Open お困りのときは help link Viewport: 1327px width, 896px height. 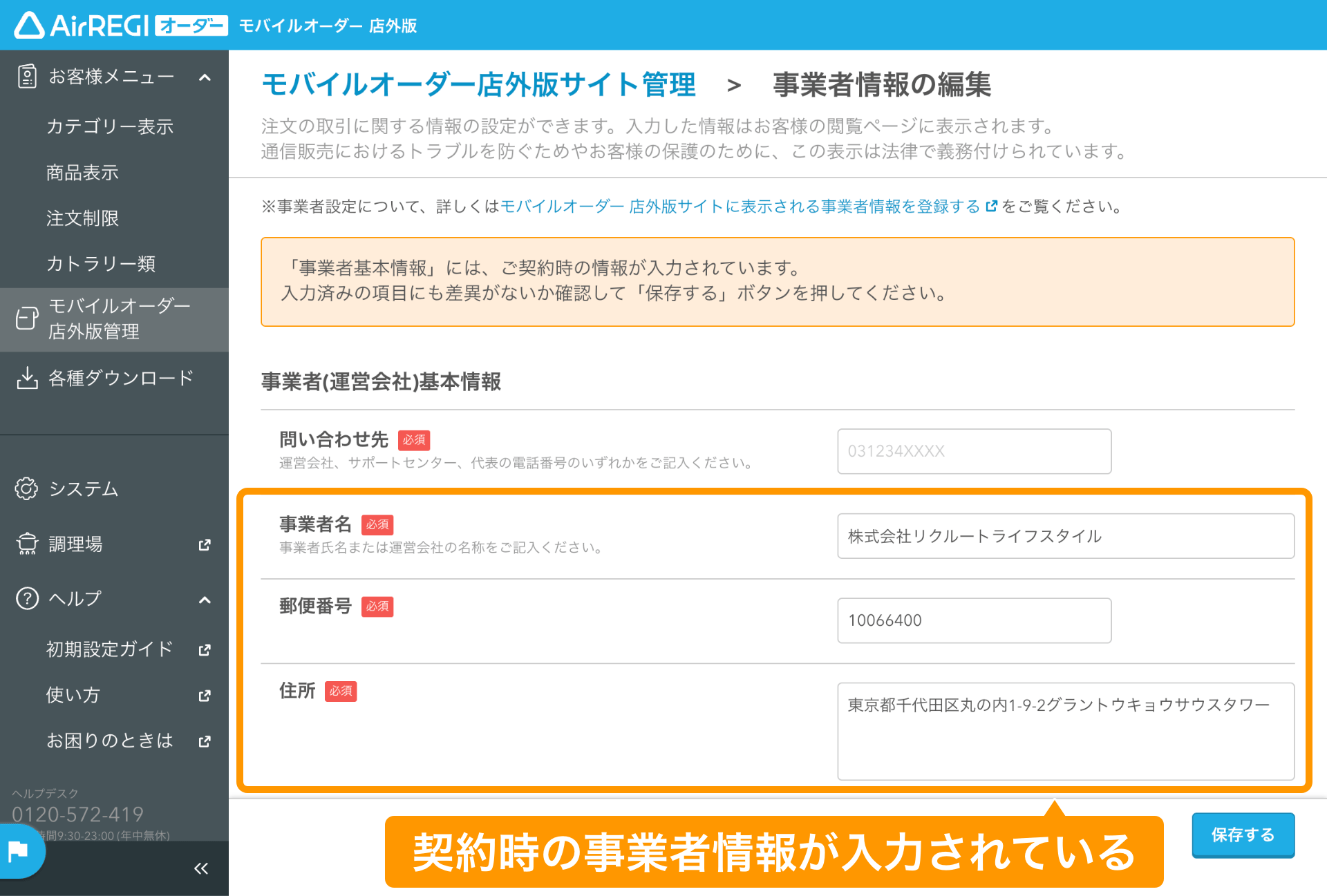(110, 740)
